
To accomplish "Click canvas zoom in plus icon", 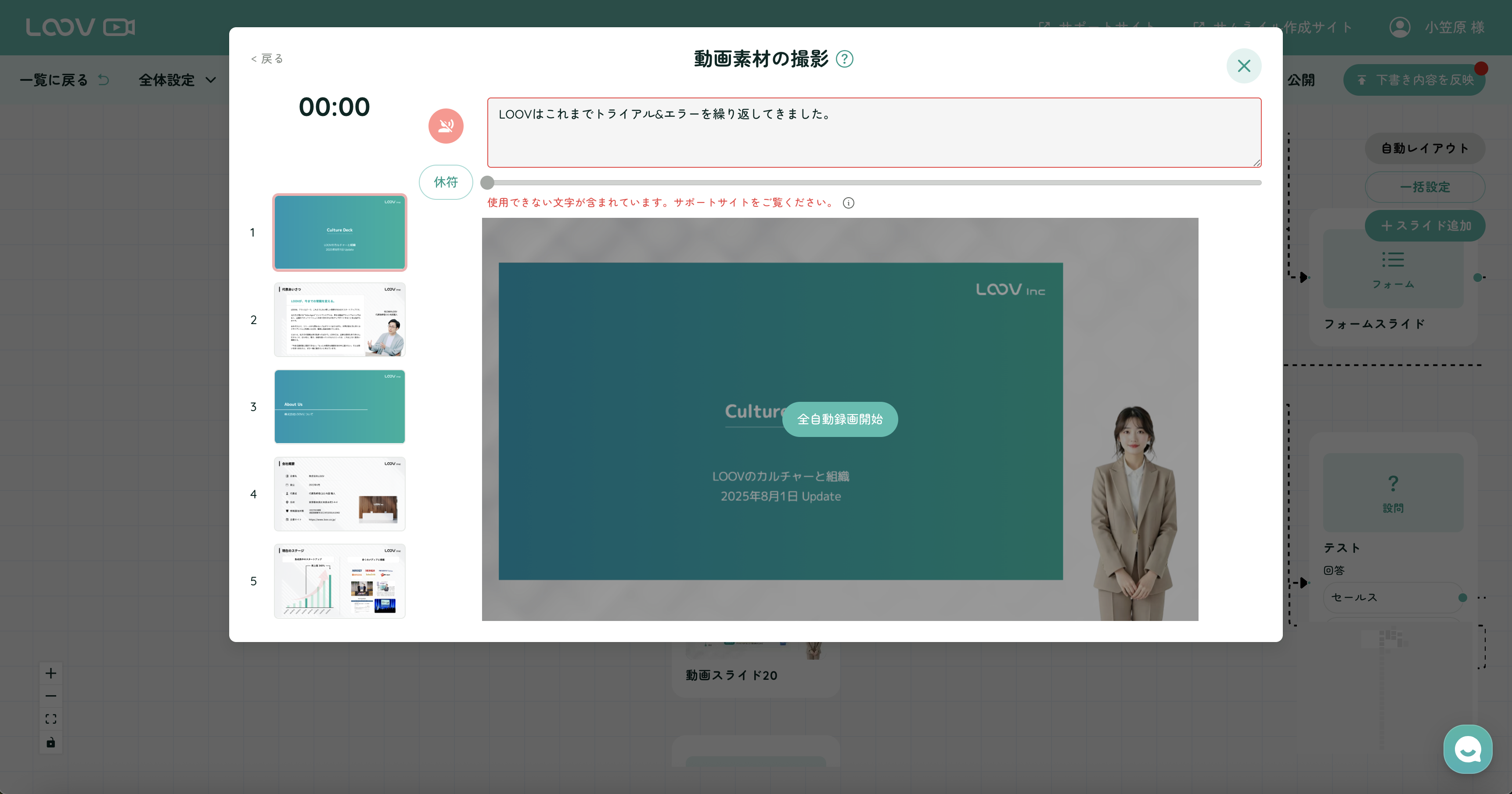I will (51, 673).
